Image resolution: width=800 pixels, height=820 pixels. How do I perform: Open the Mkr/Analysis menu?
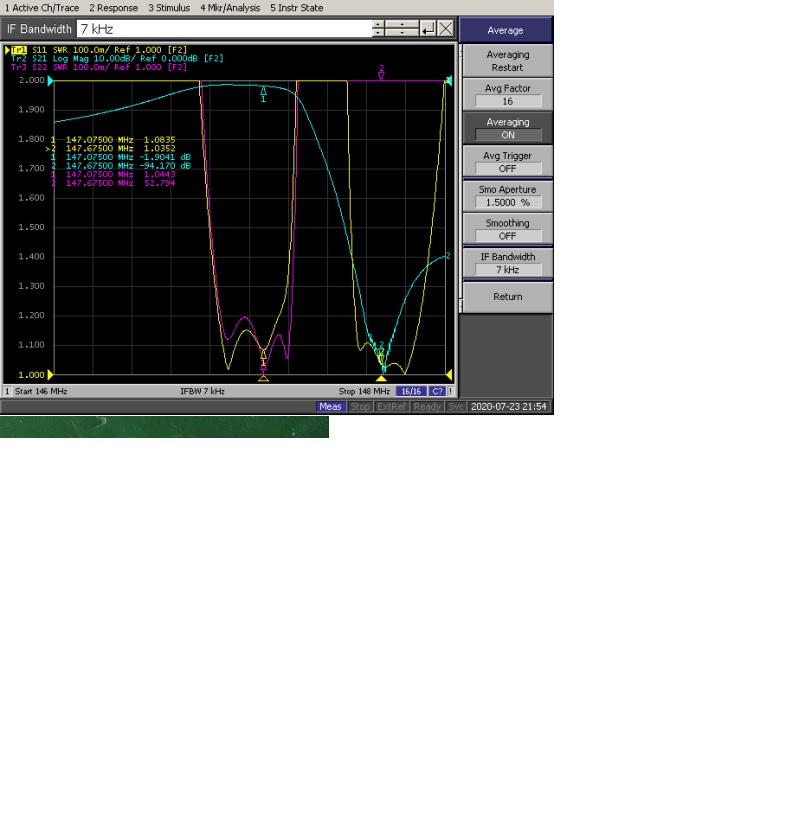[x=230, y=8]
